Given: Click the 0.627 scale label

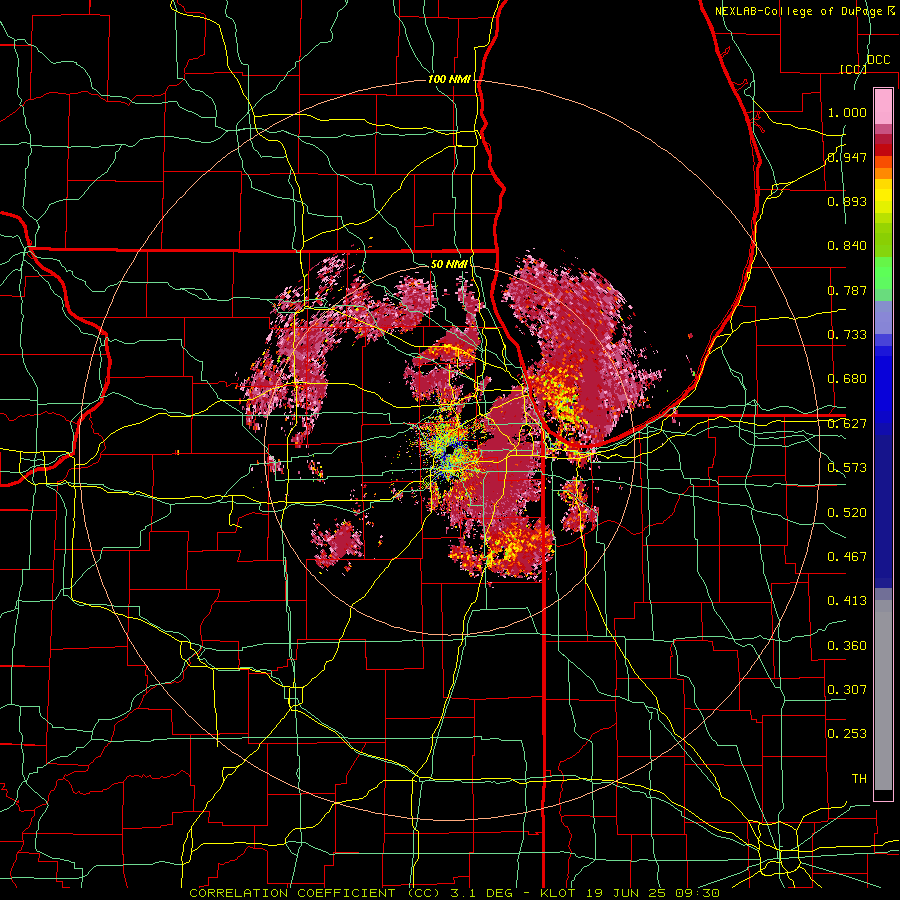Looking at the screenshot, I should click(847, 424).
